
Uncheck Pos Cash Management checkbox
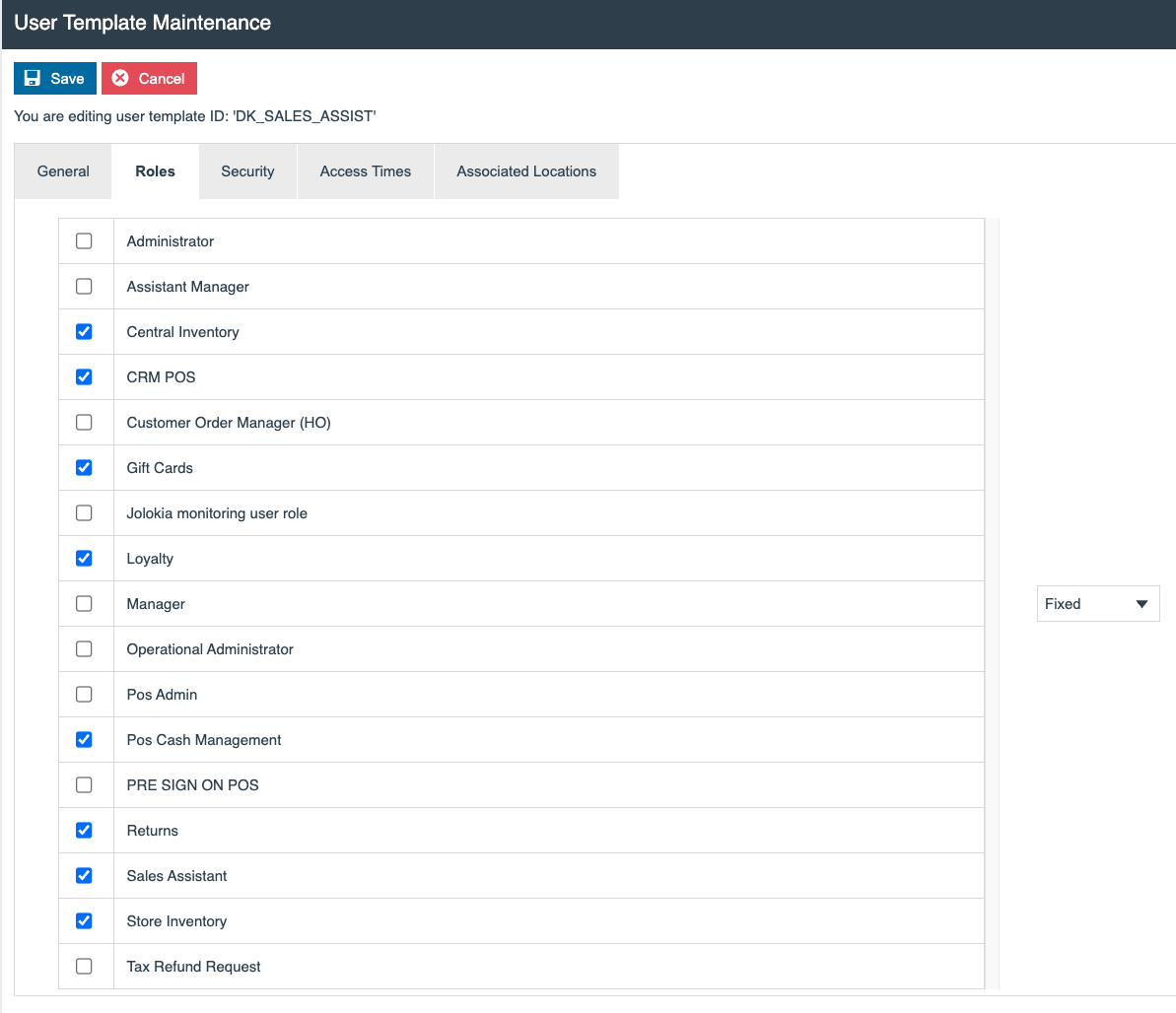(84, 739)
